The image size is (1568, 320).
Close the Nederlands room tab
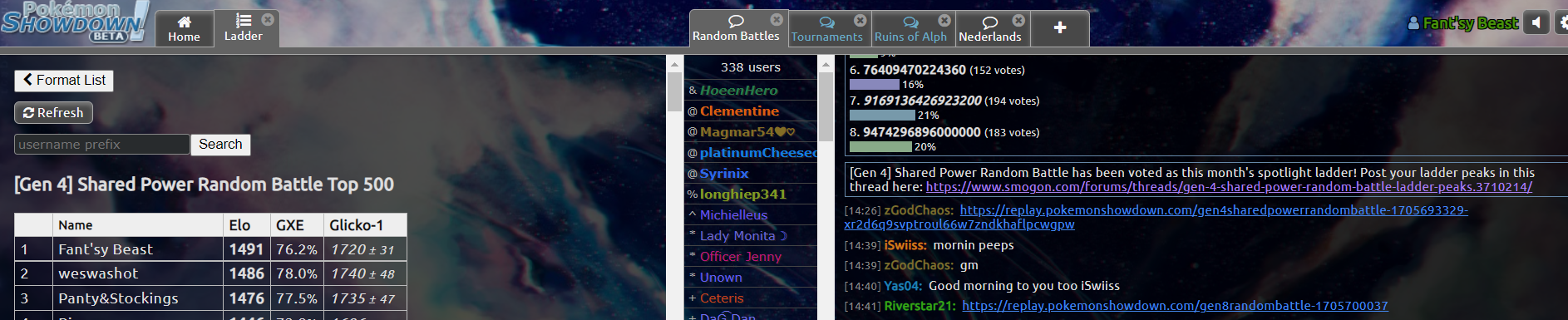[1018, 20]
